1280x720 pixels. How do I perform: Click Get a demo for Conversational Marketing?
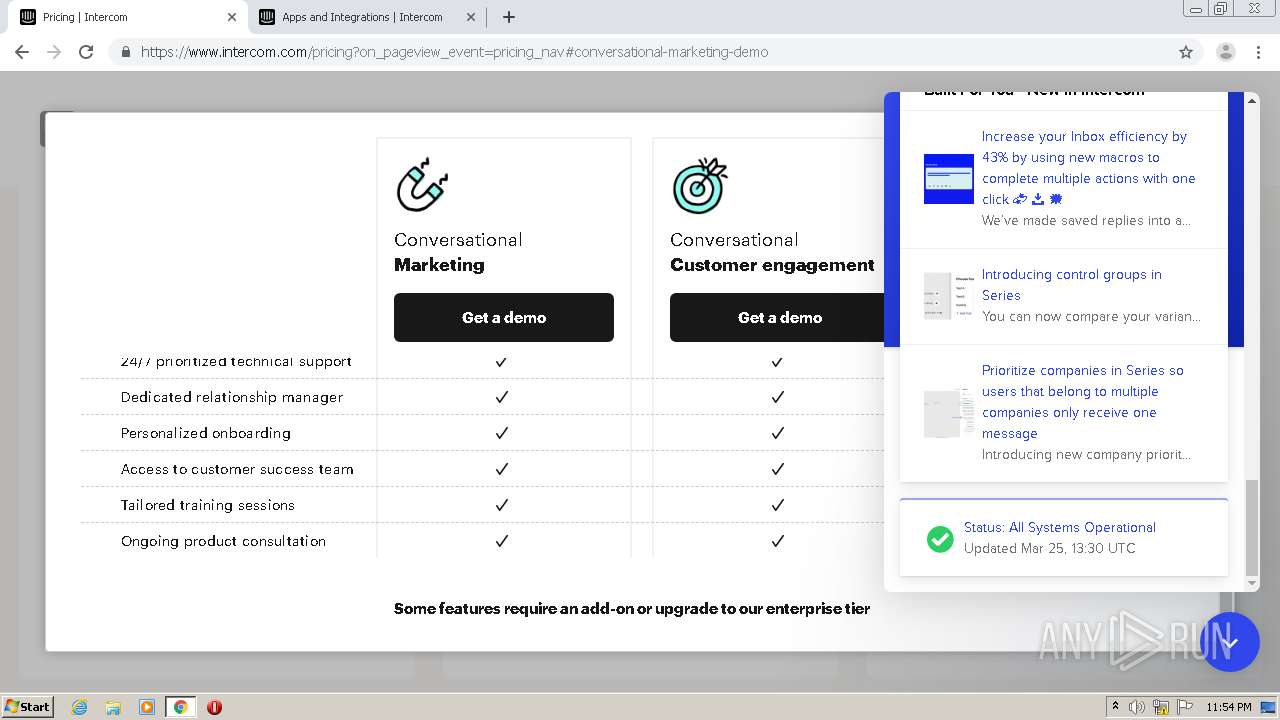click(504, 317)
